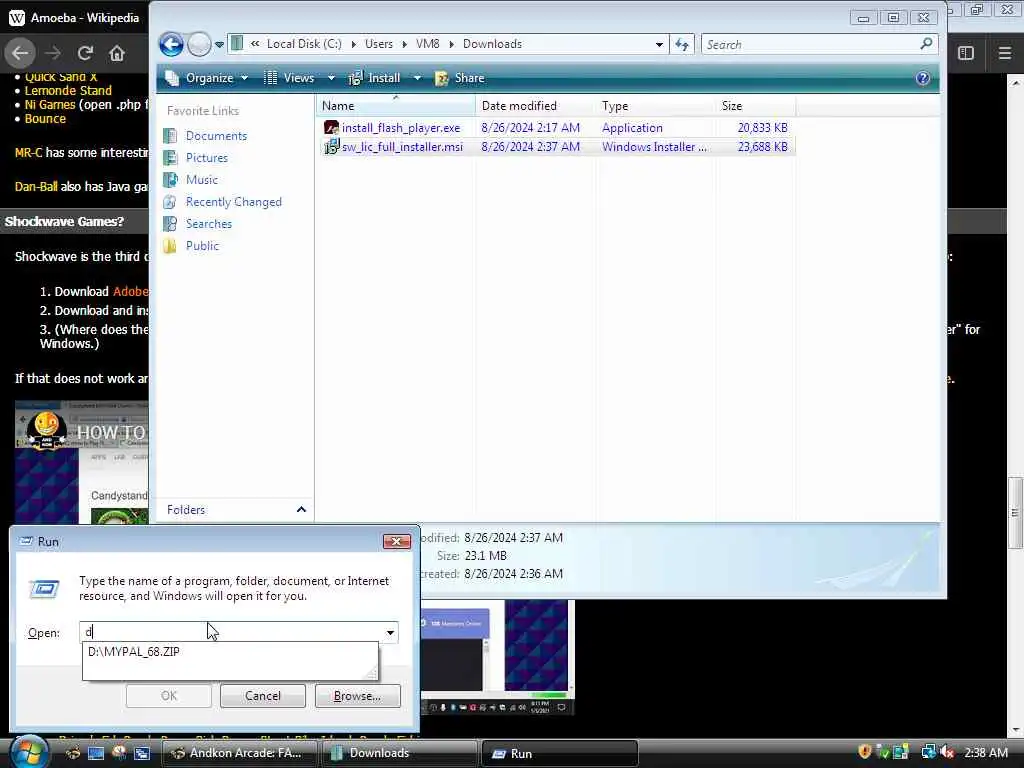Click the Views toolbar button
The image size is (1024, 768).
[289, 78]
